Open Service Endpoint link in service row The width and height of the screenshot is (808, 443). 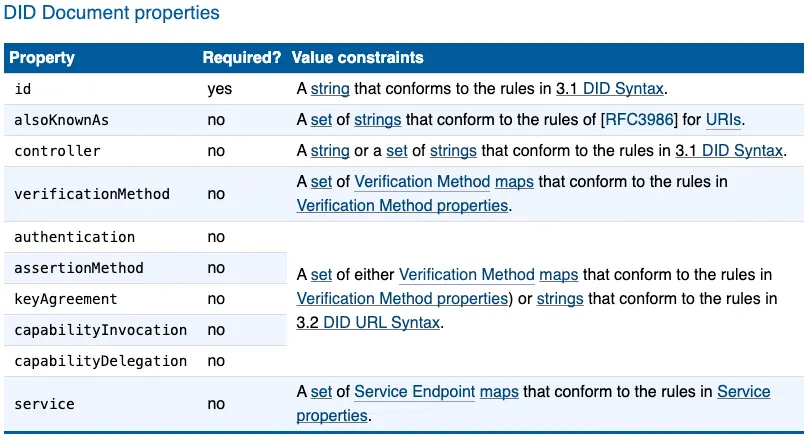[414, 391]
